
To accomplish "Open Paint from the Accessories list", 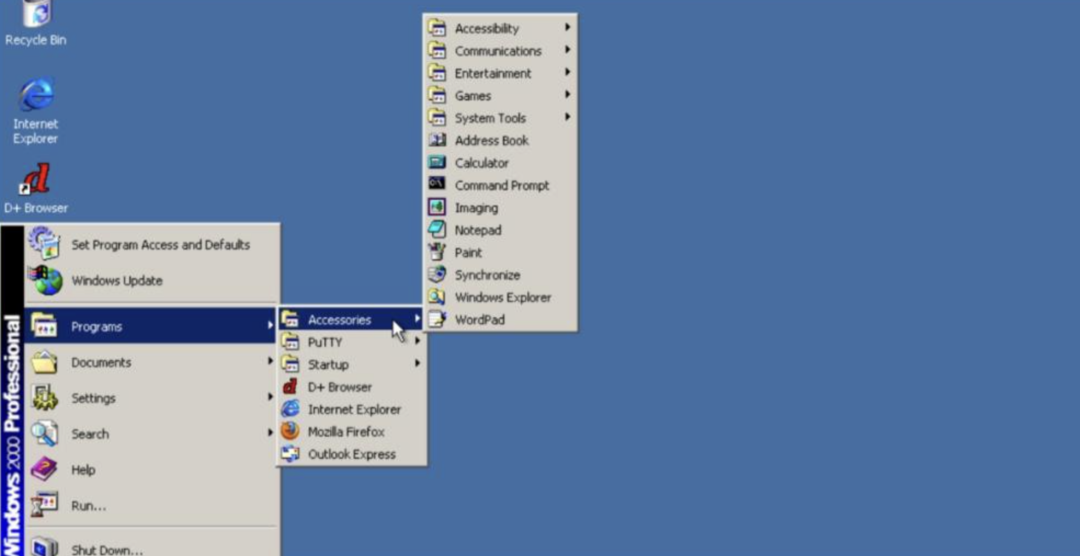I will click(500, 252).
